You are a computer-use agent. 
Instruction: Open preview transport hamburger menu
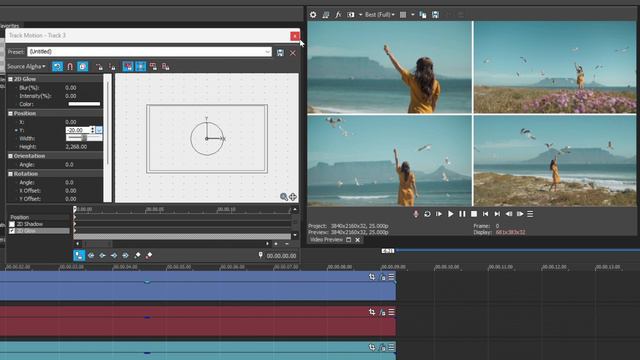click(x=530, y=214)
